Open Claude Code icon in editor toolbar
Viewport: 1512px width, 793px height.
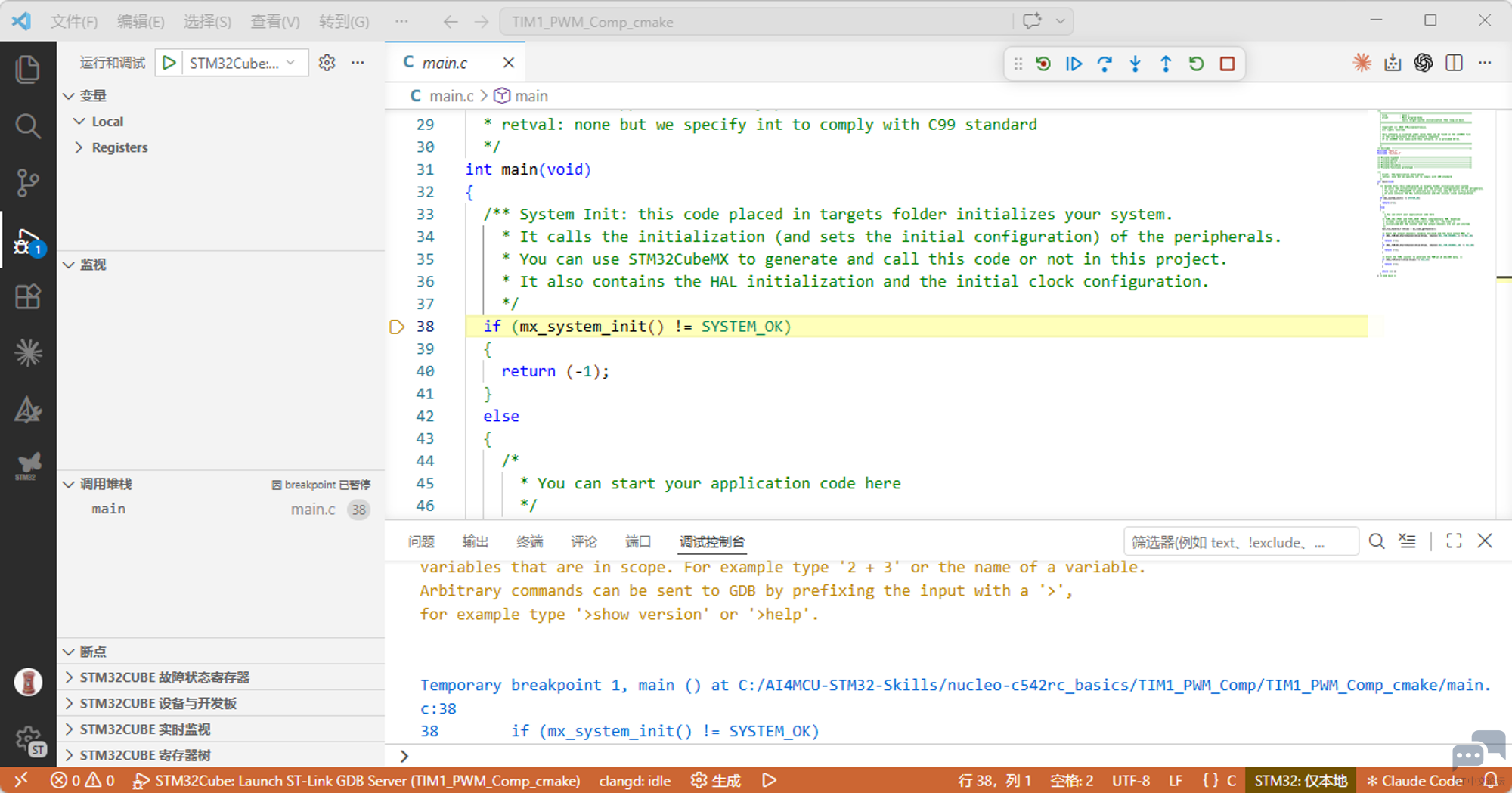1362,63
